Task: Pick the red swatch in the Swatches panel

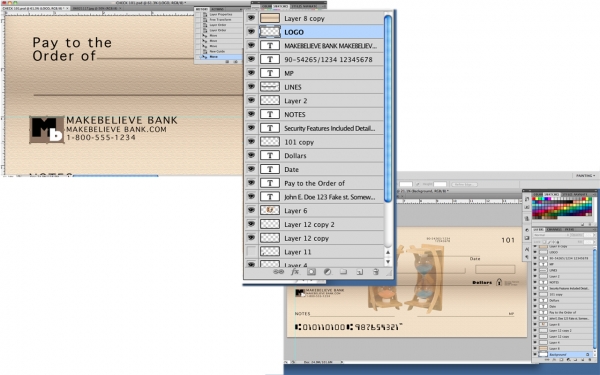Action: pyautogui.click(x=534, y=199)
